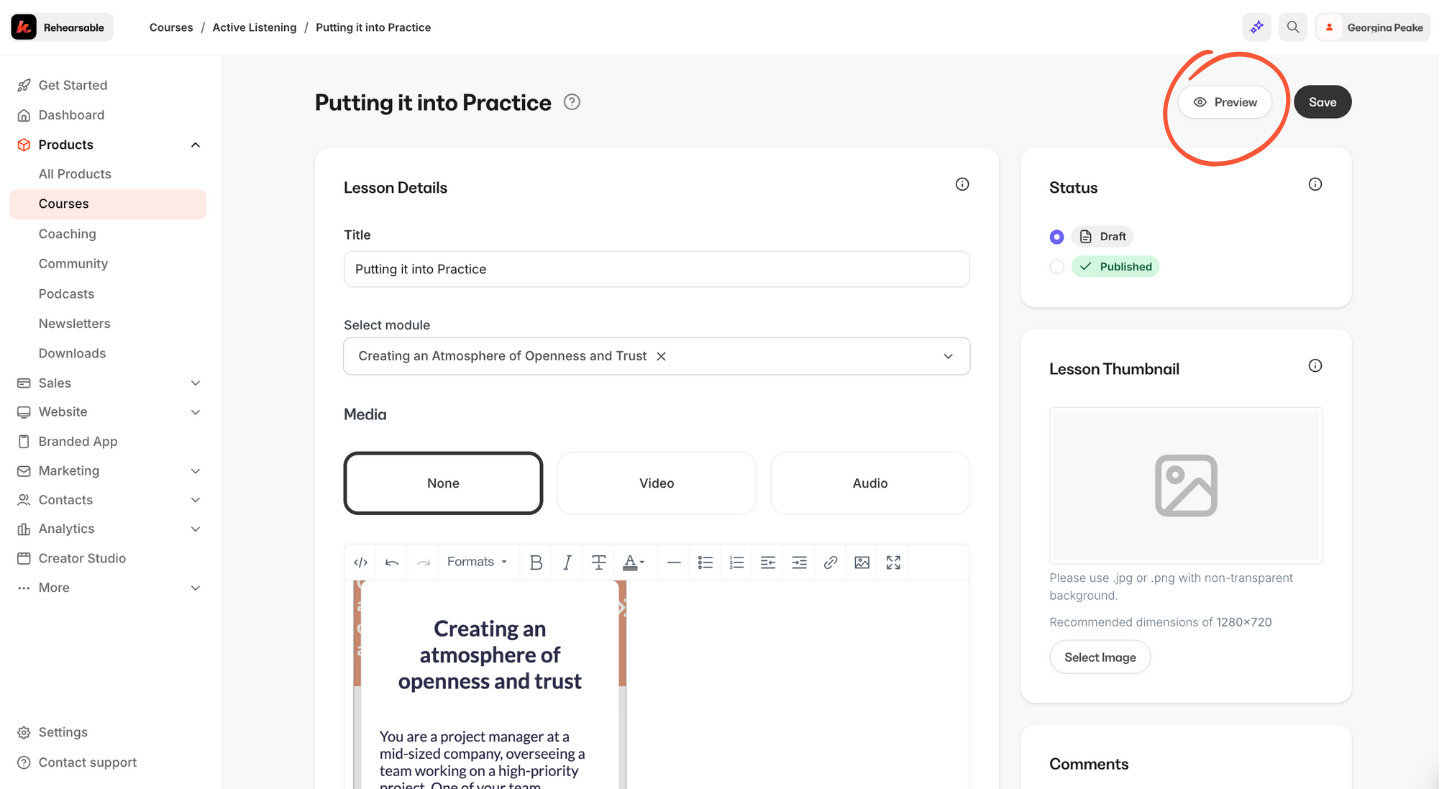Open the Formats dropdown in the editor

(x=477, y=562)
